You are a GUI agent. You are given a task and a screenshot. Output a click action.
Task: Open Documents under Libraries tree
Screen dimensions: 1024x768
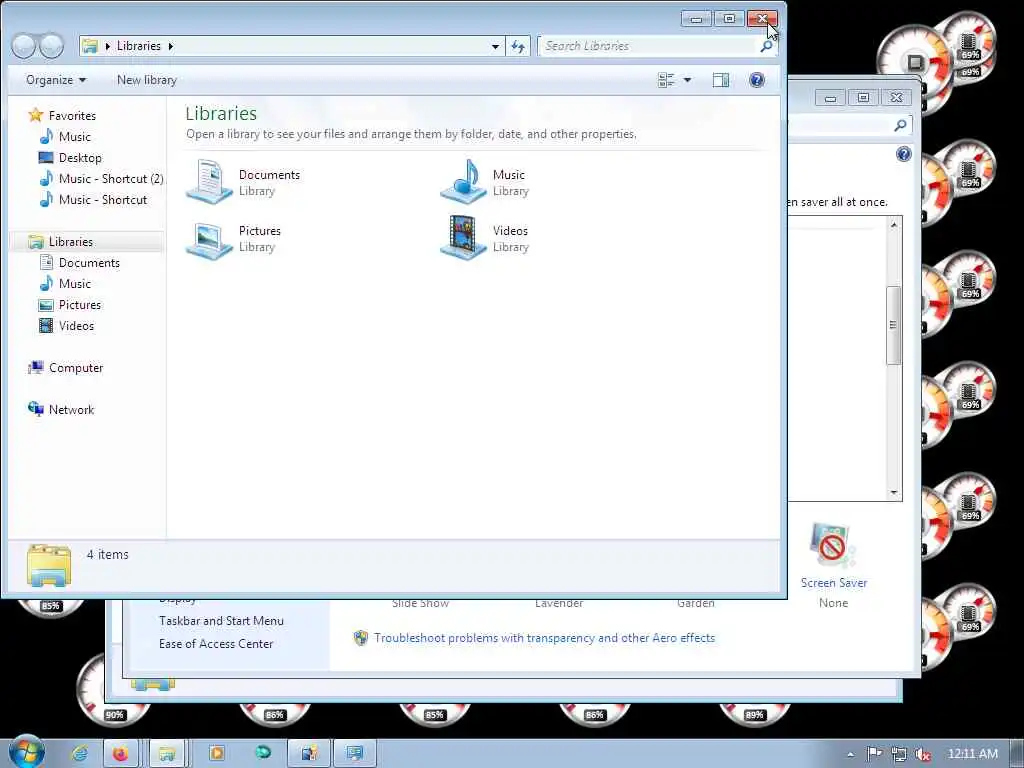pos(89,263)
